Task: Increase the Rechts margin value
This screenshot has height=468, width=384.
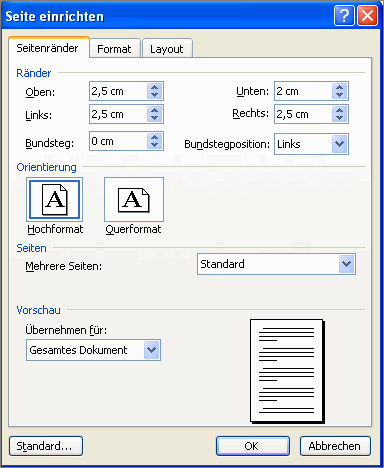Action: (x=339, y=110)
